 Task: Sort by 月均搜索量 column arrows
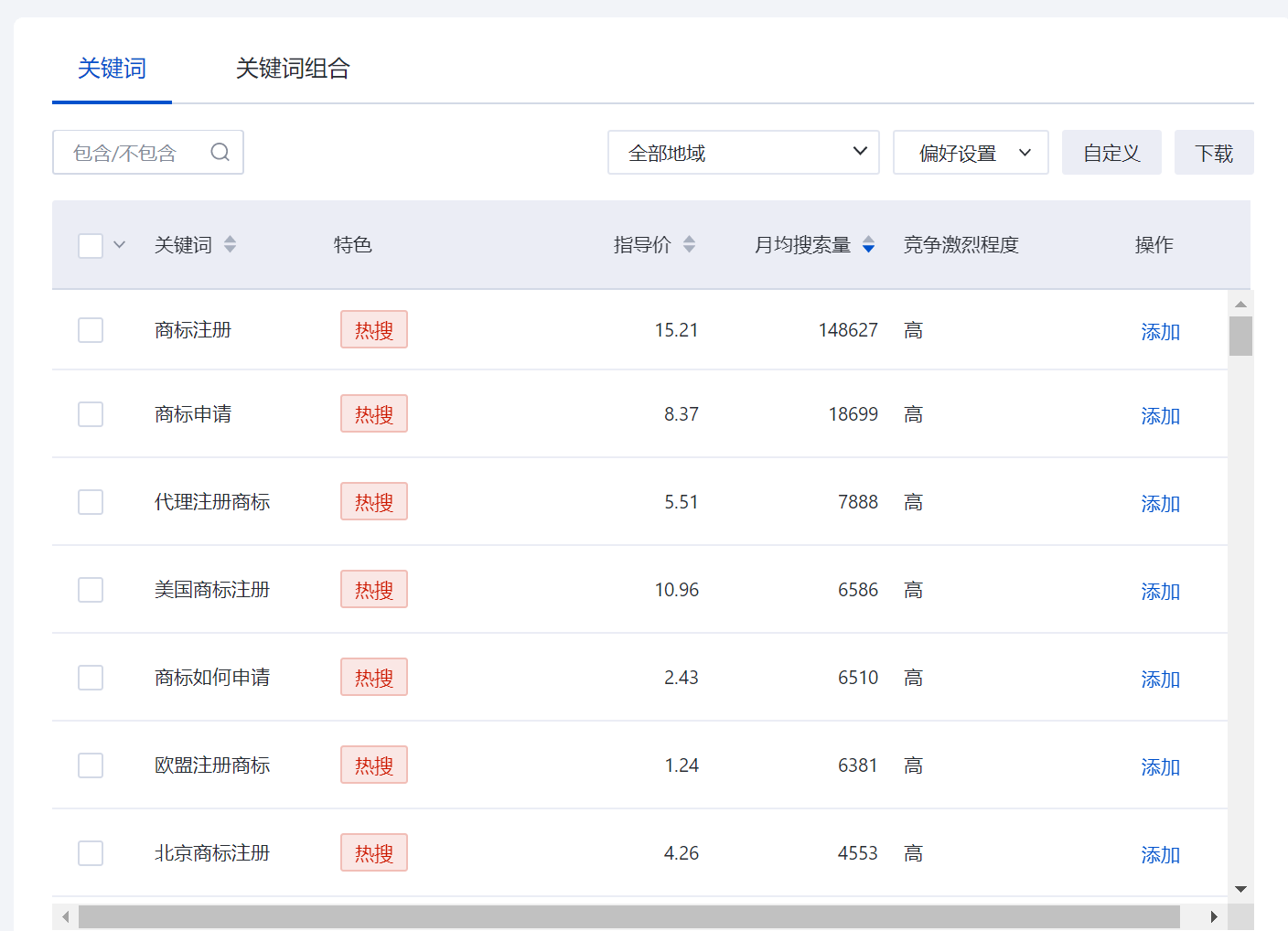point(868,244)
